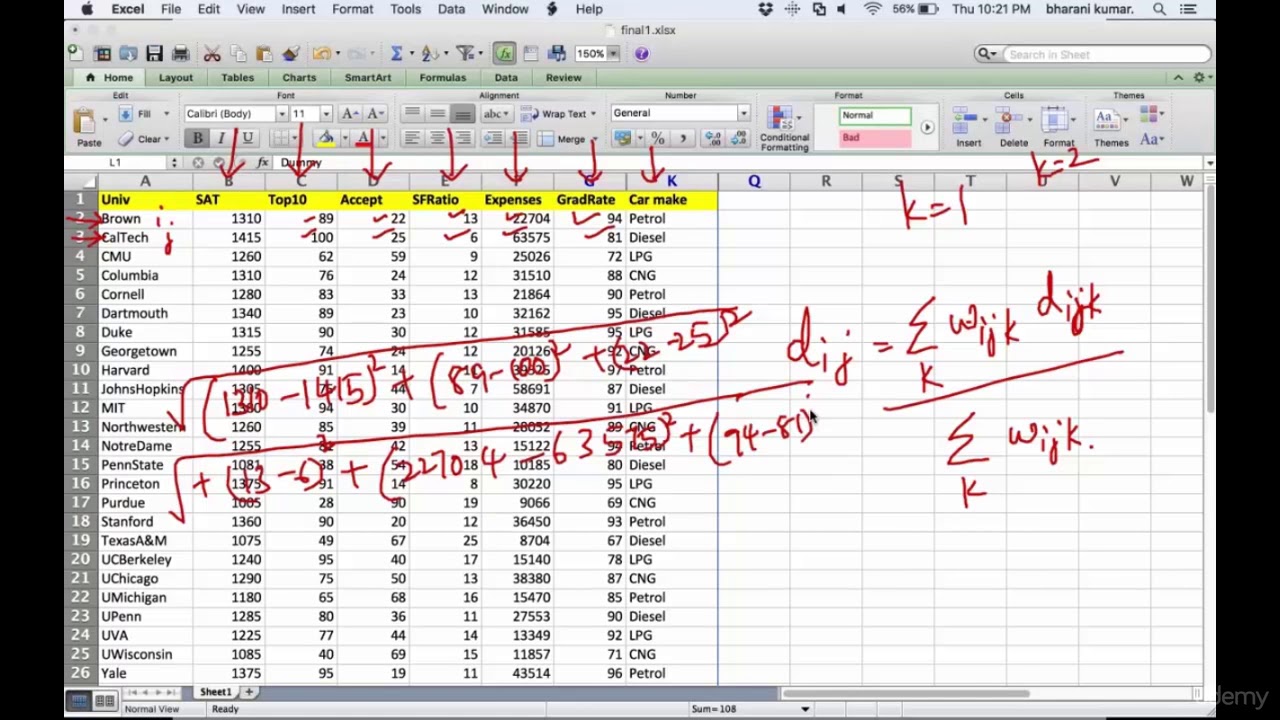
Task: Click the Increase Indent icon
Action: click(x=518, y=139)
